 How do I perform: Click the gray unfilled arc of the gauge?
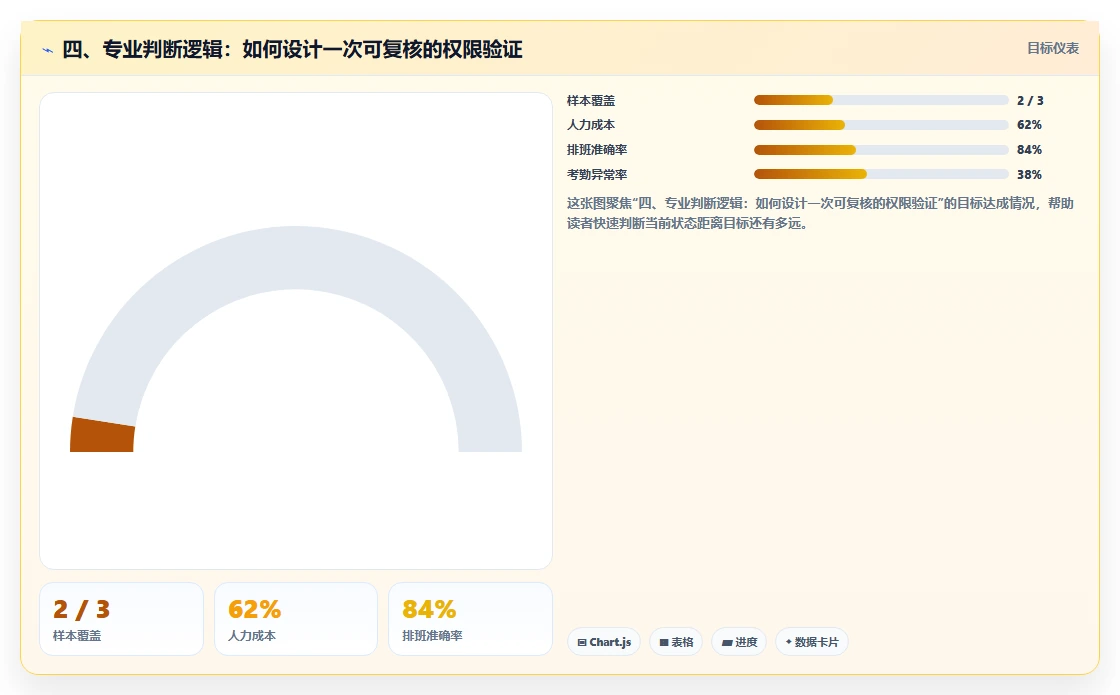click(296, 257)
